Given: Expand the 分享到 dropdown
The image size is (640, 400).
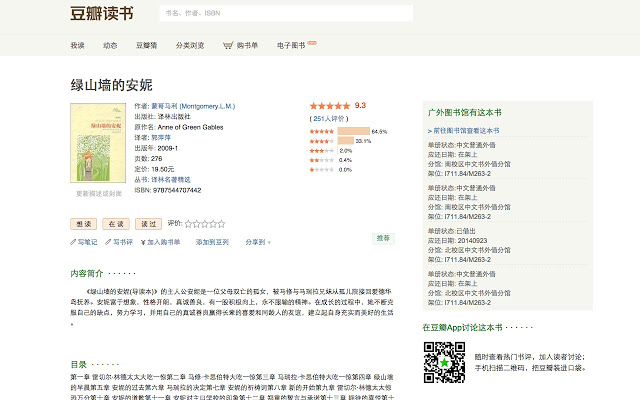Looking at the screenshot, I should point(258,242).
